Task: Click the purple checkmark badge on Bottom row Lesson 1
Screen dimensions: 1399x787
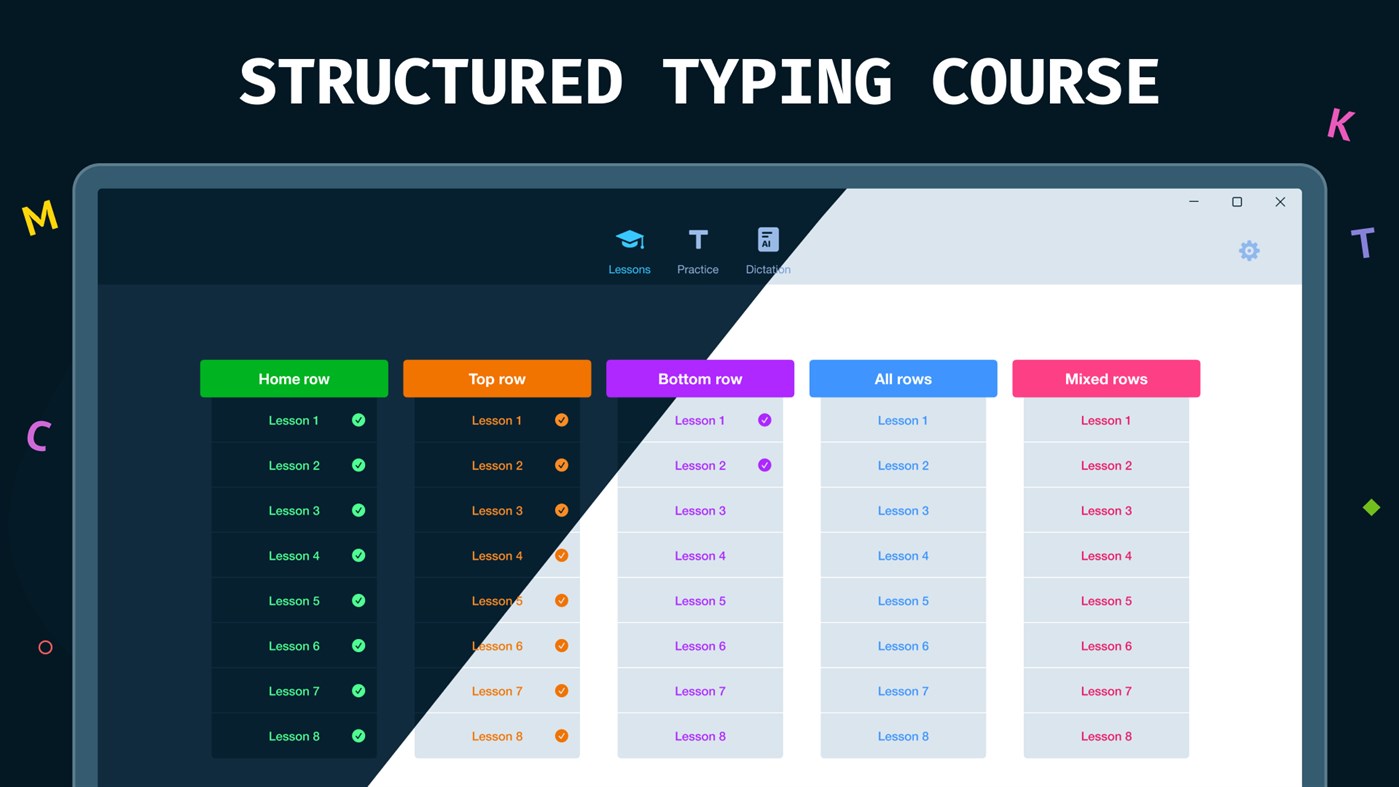Action: (x=764, y=420)
